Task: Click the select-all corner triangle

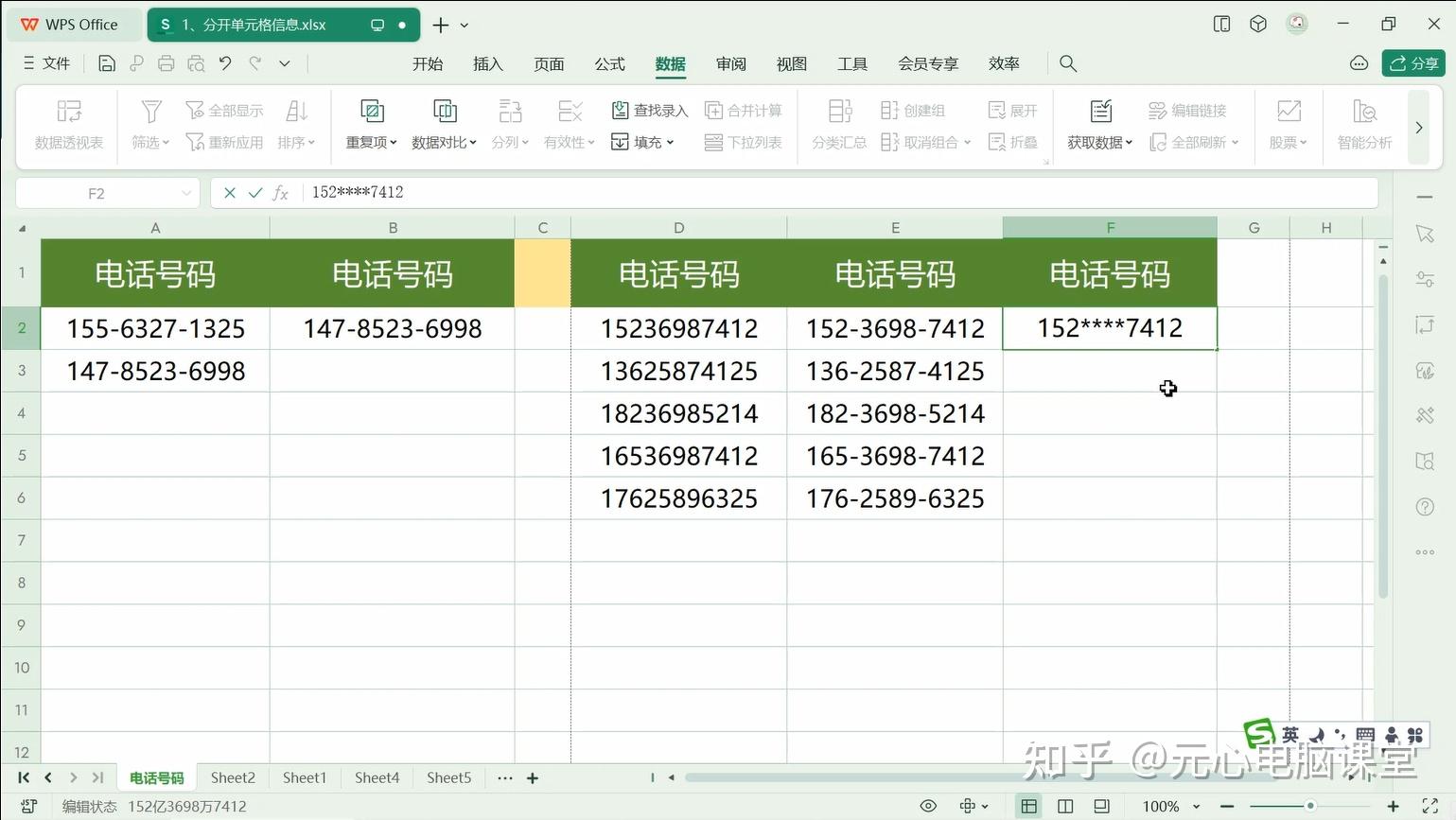Action: pos(22,228)
